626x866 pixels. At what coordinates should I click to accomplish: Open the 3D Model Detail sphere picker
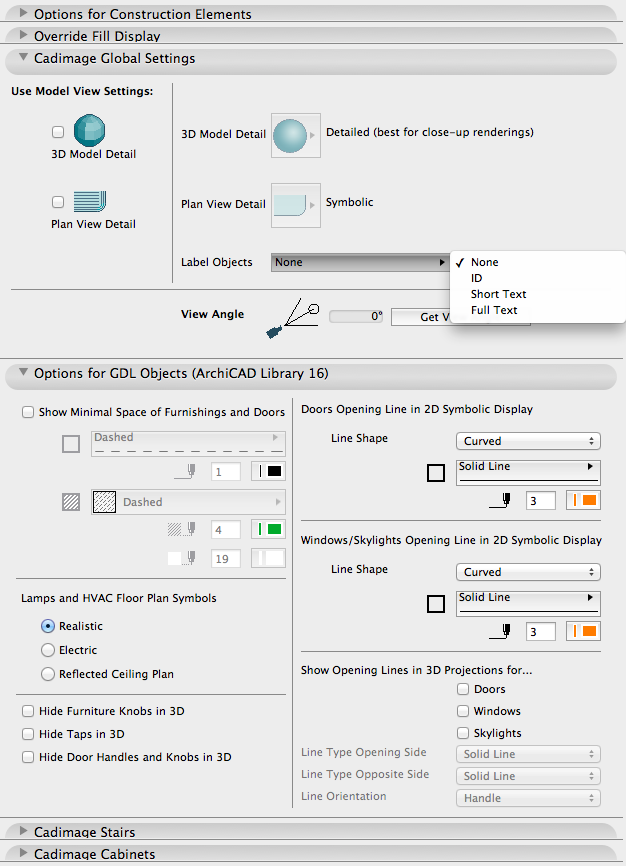296,136
